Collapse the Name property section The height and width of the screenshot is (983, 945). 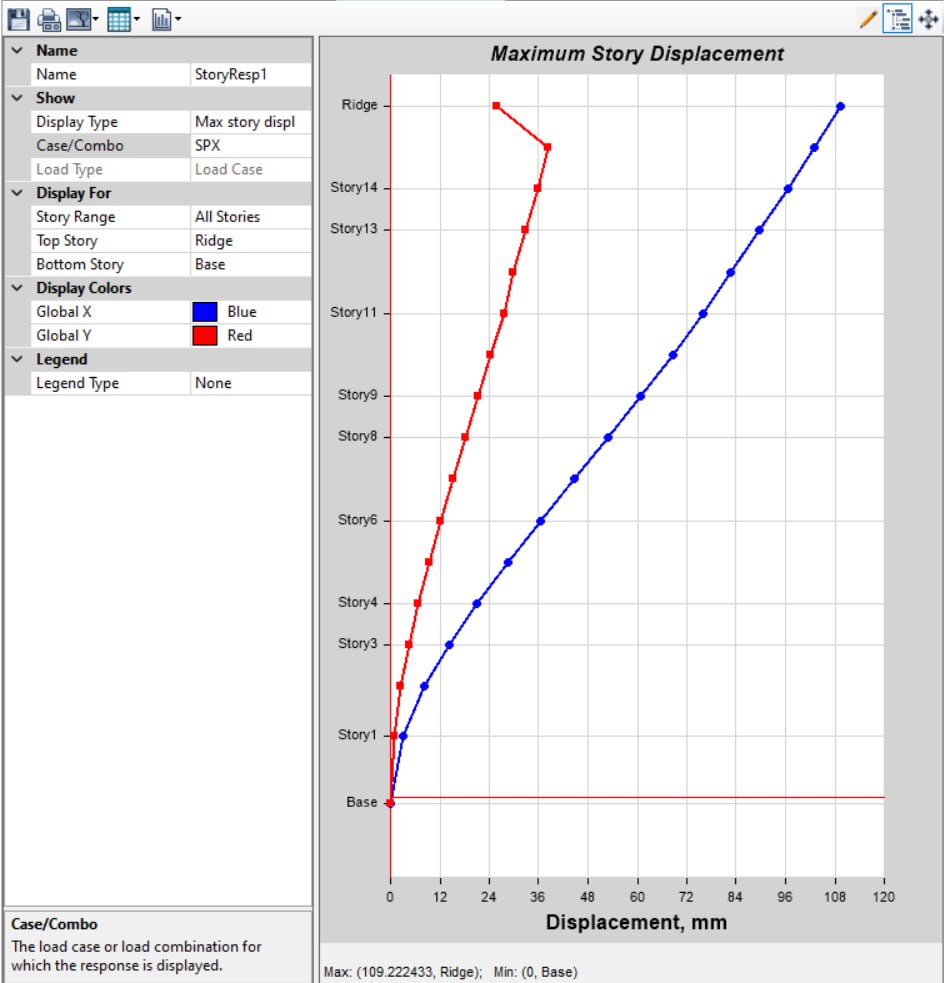tap(17, 50)
